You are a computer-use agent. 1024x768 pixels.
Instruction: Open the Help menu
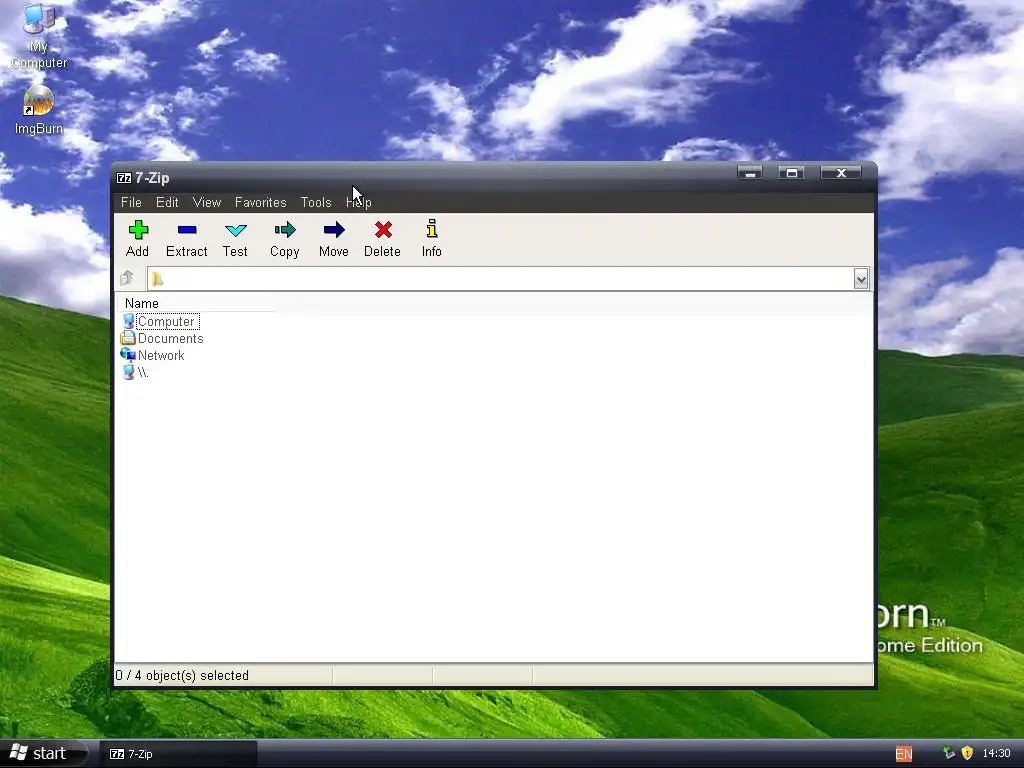click(x=359, y=202)
